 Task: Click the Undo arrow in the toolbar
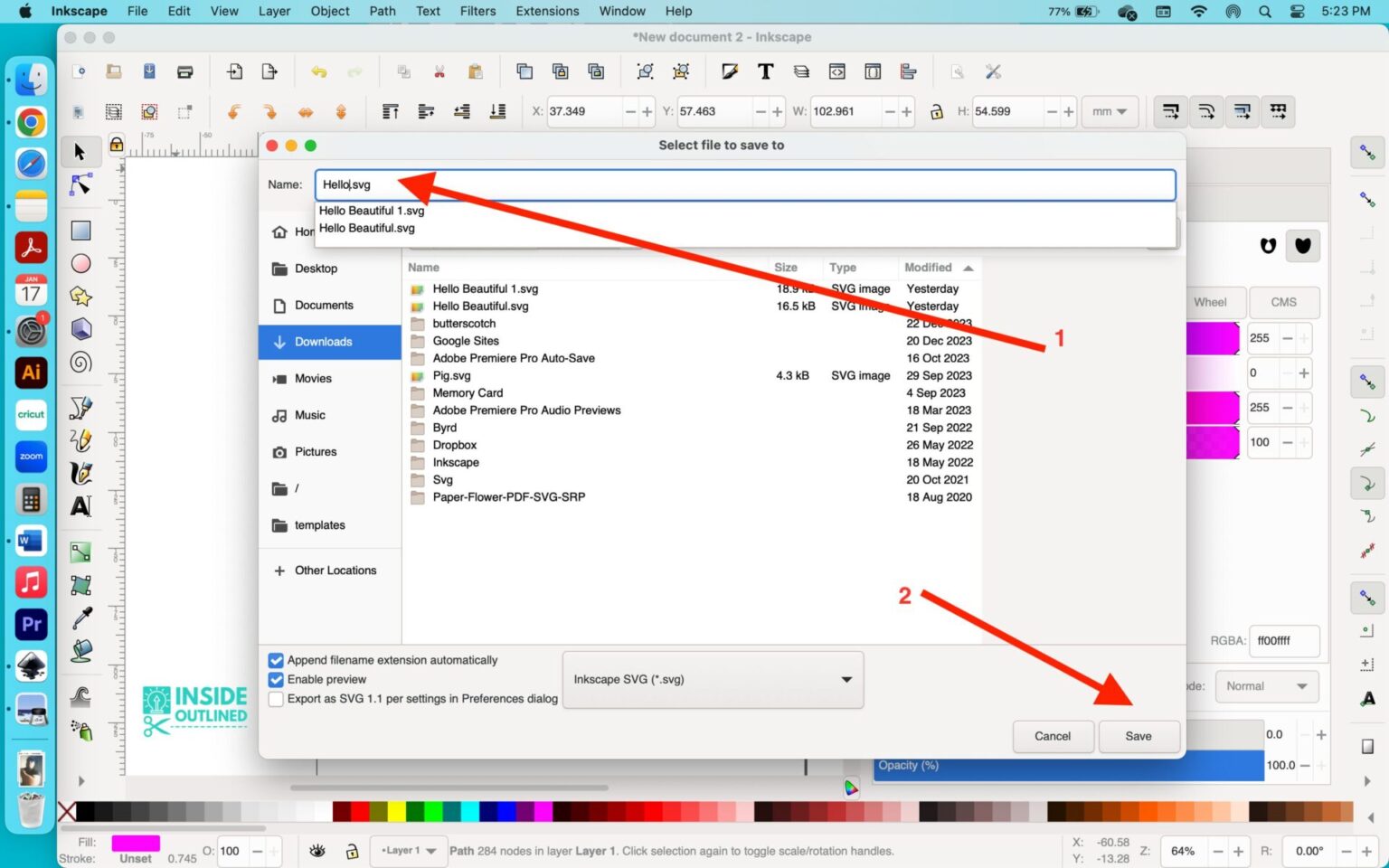[317, 71]
